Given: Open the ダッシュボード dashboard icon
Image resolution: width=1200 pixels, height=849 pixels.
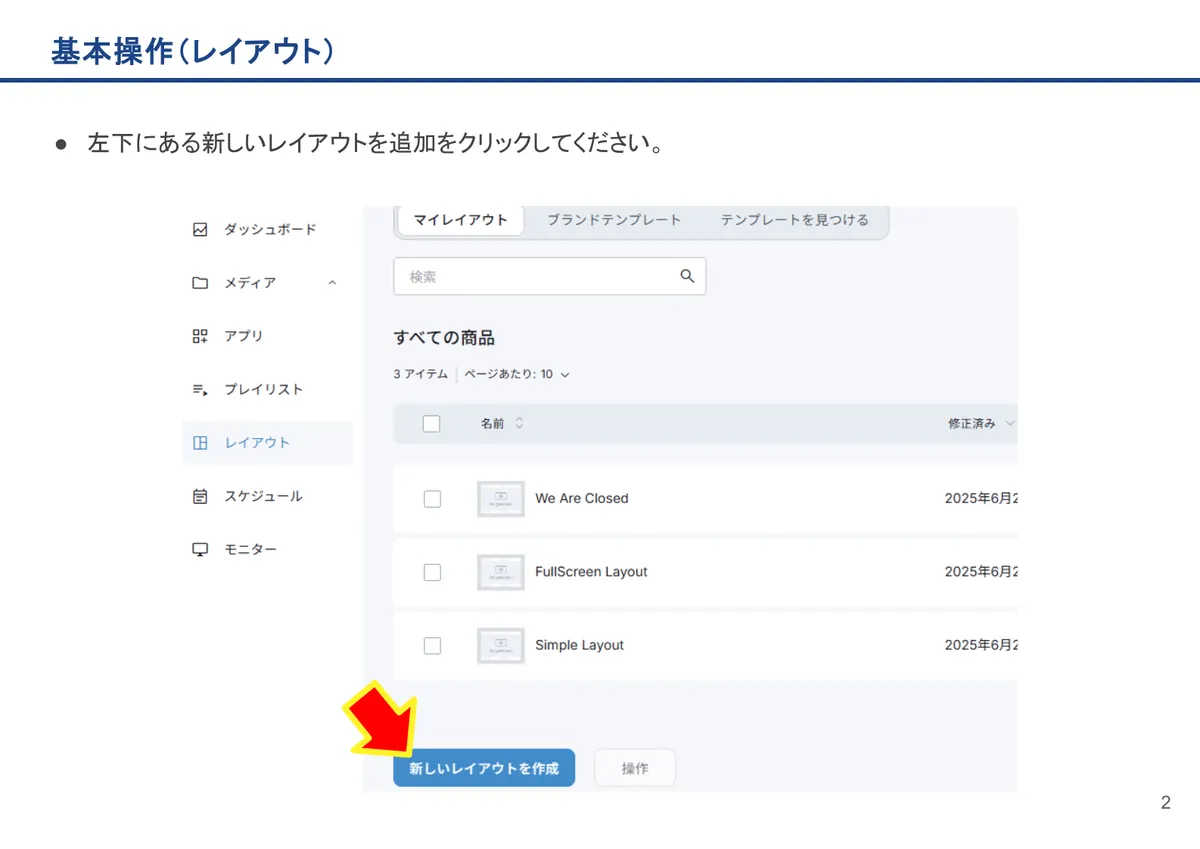Looking at the screenshot, I should pos(200,229).
